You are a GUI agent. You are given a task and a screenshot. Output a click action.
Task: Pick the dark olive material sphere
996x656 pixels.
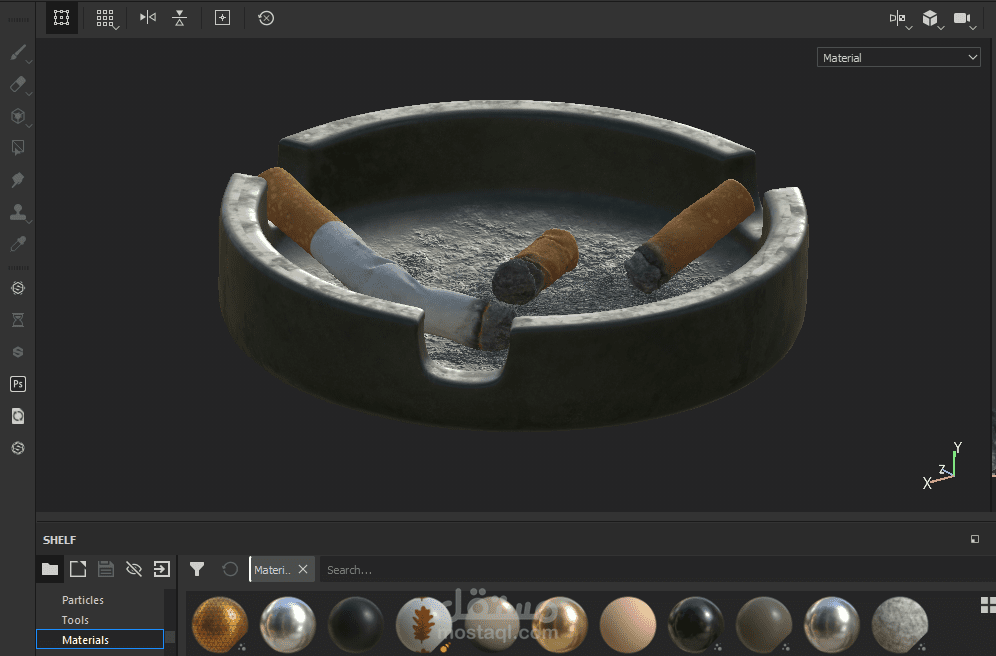(764, 625)
